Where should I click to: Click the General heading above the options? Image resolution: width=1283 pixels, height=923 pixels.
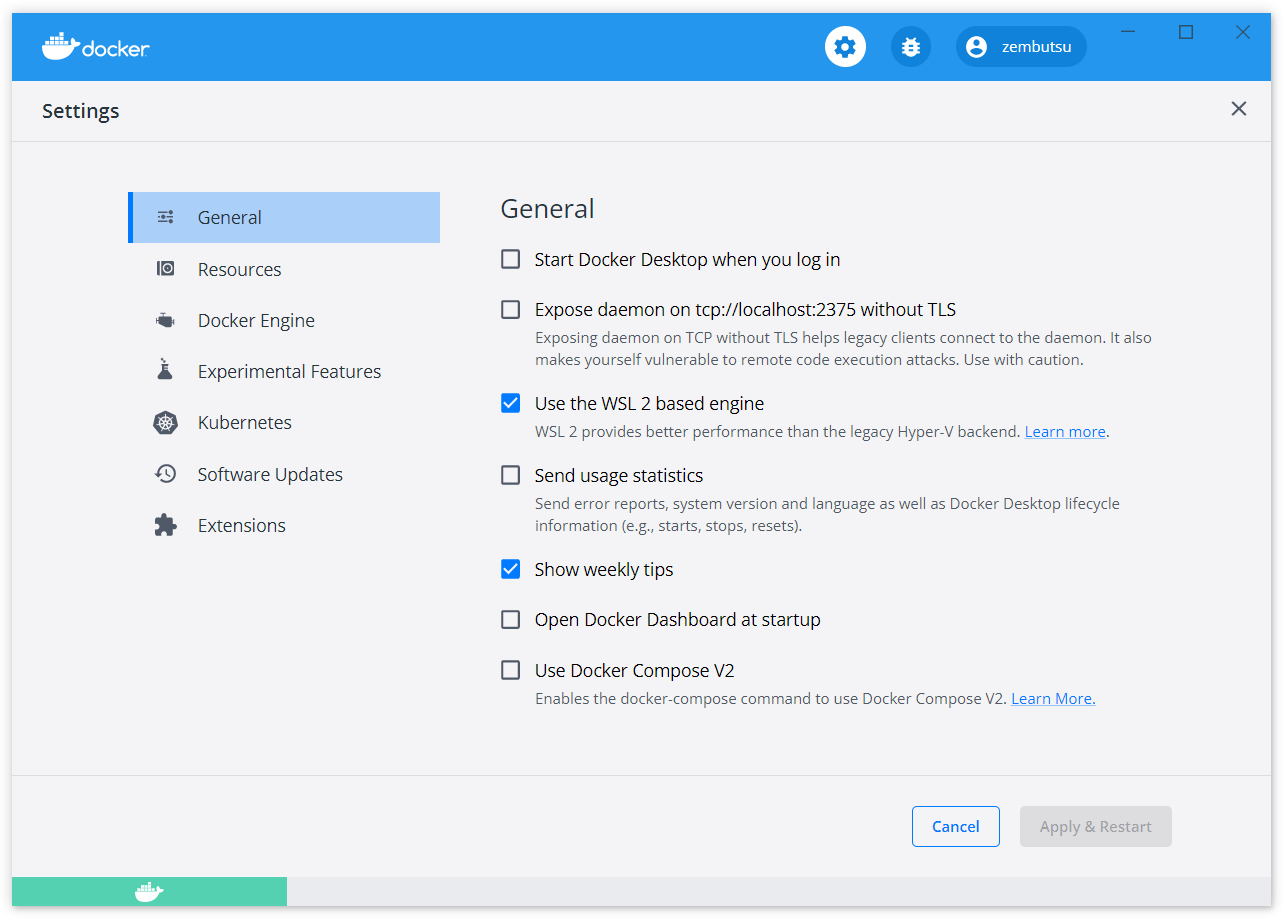[x=547, y=208]
